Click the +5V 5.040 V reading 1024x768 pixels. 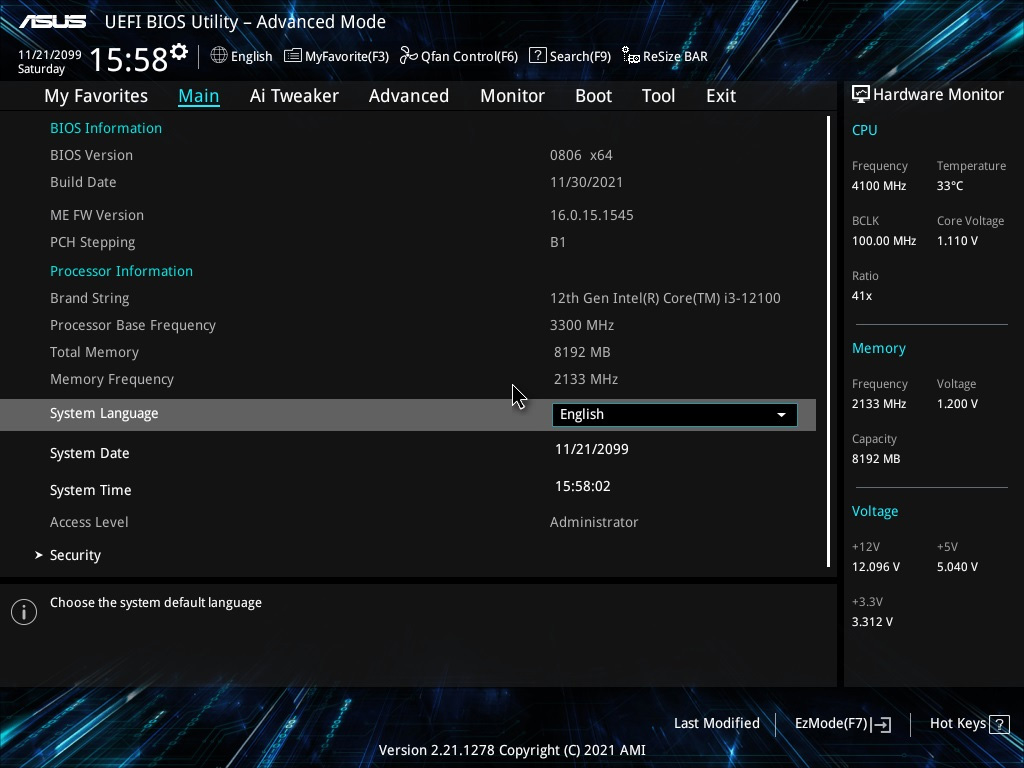click(x=957, y=567)
